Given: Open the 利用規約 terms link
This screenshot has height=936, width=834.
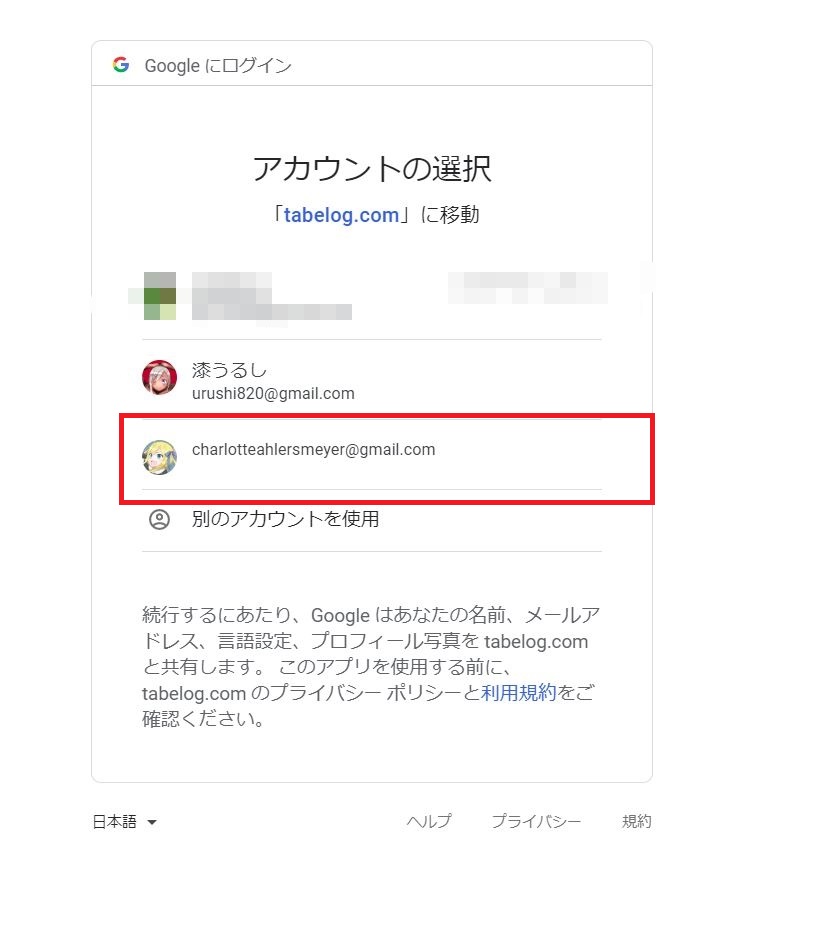Looking at the screenshot, I should click(519, 692).
